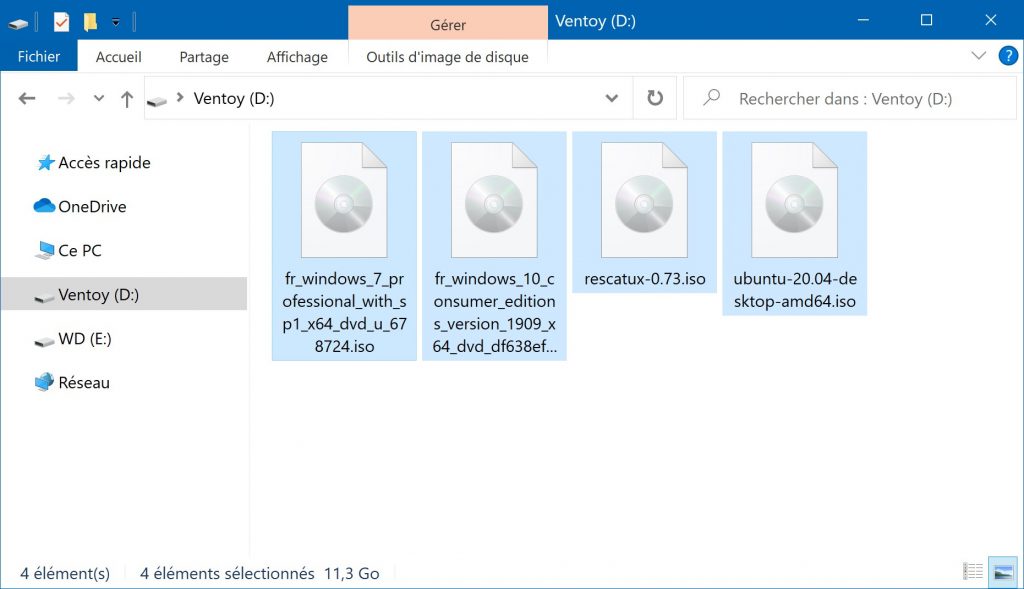Screen dimensions: 1024x589
Task: Minimize the Ventoy (D:) window
Action: pyautogui.click(x=863, y=20)
